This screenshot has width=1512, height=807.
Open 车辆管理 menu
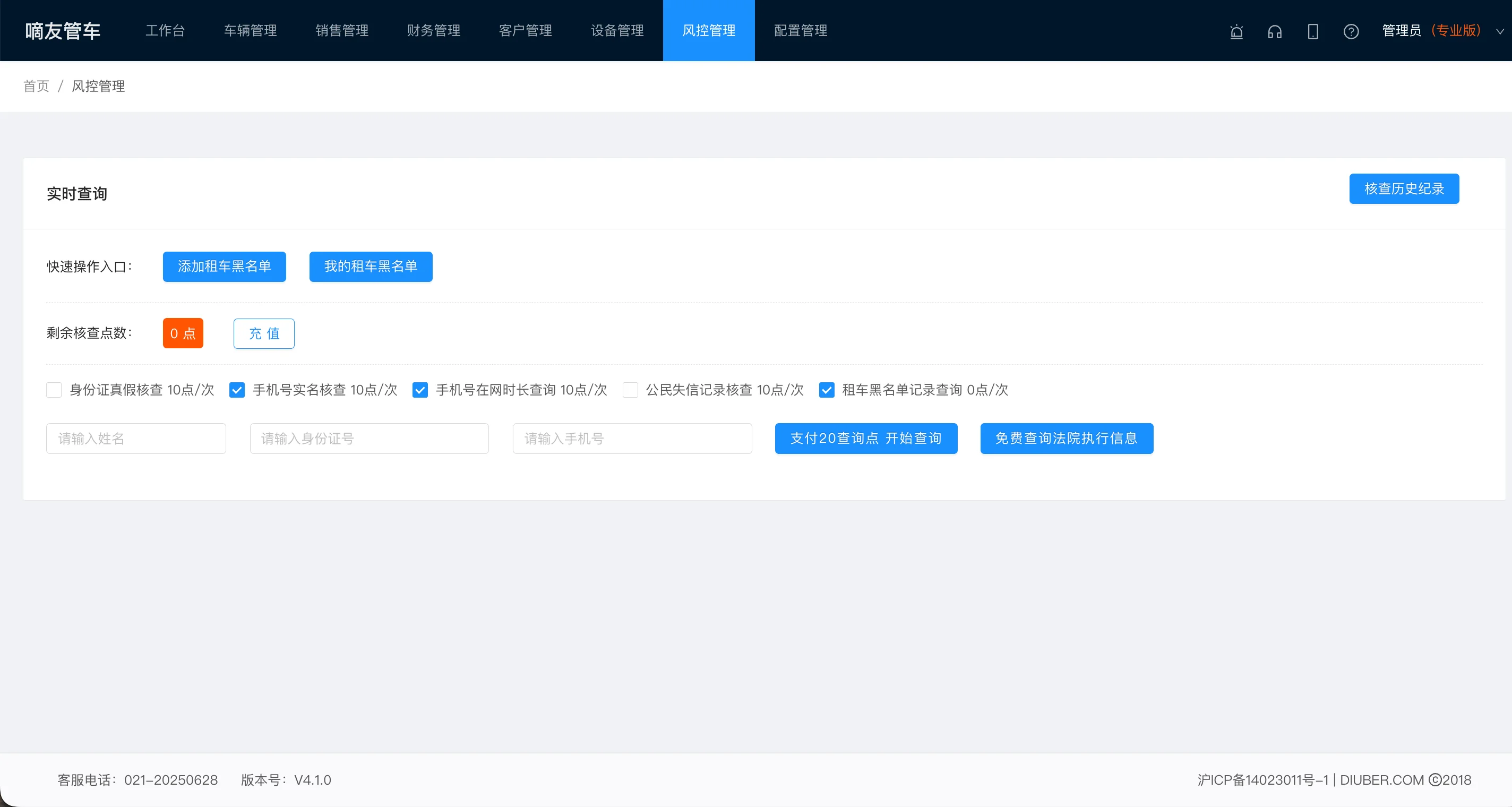[251, 30]
